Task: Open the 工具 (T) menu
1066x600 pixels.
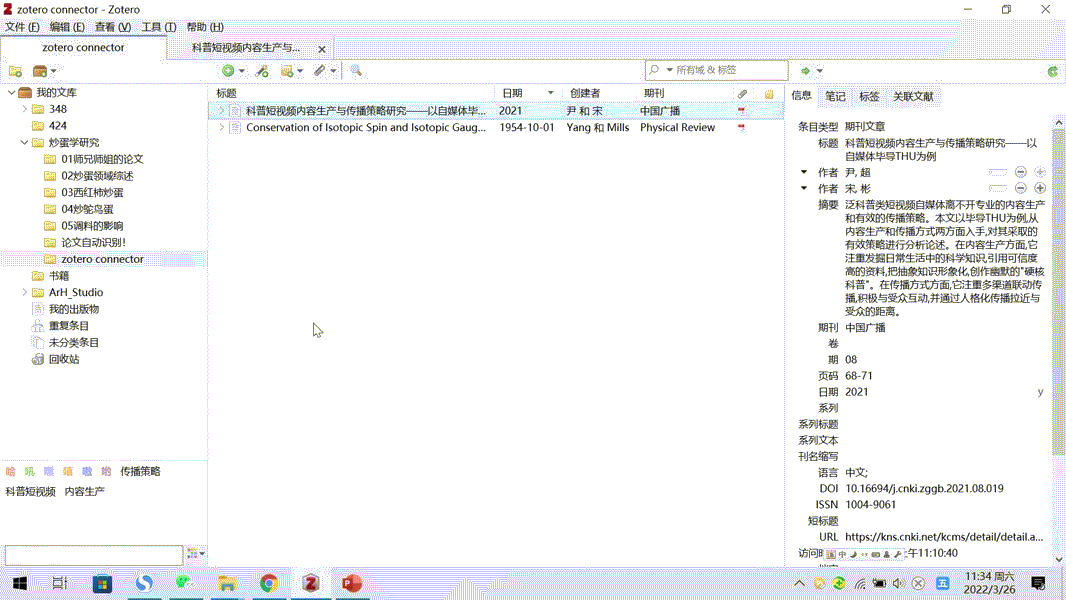Action: [158, 27]
